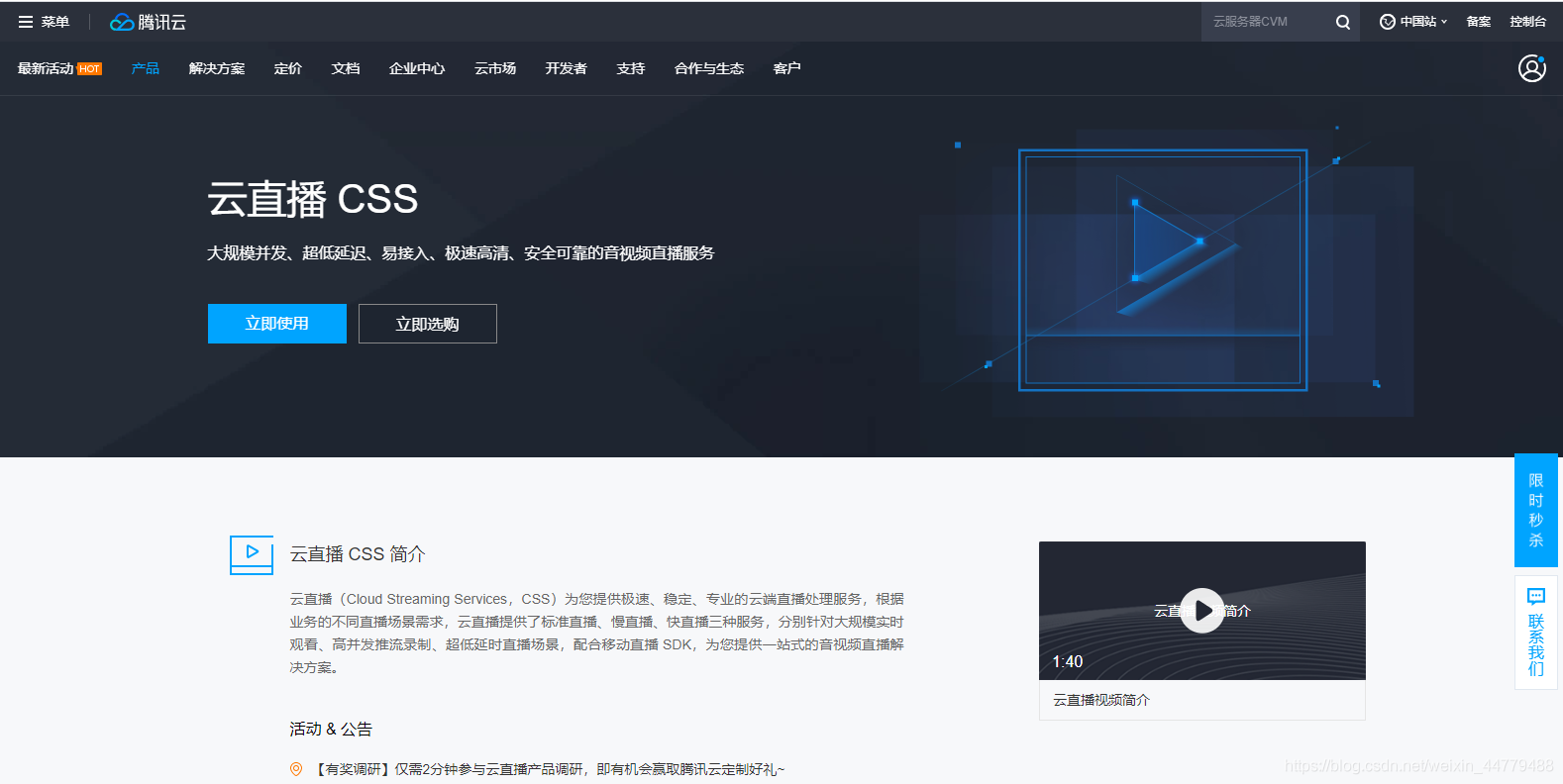Click the globe icon beside 中国站
1563x784 pixels.
[1388, 22]
